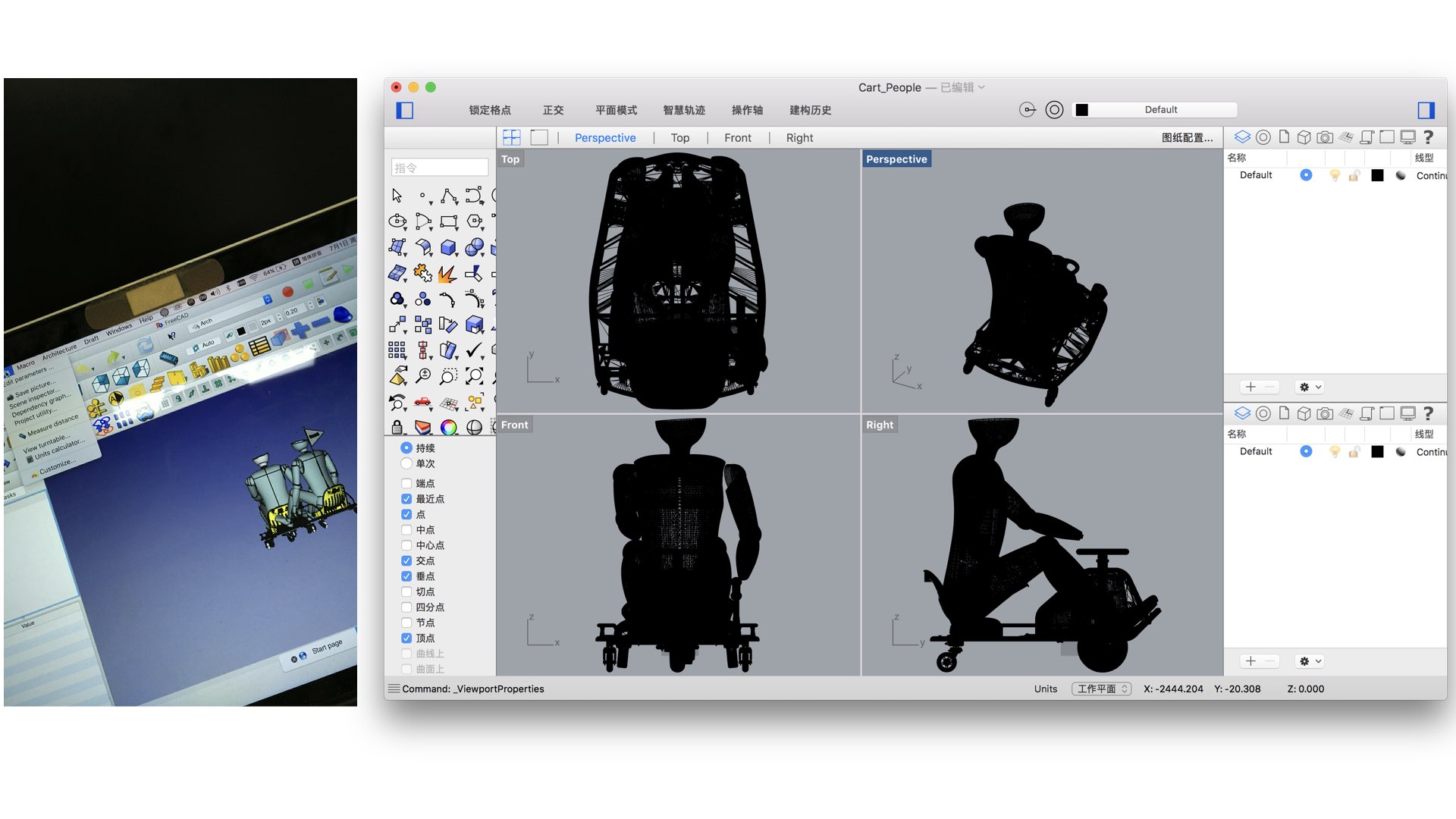The width and height of the screenshot is (1456, 819).
Task: Switch to the Right viewport tab
Action: pyautogui.click(x=799, y=137)
